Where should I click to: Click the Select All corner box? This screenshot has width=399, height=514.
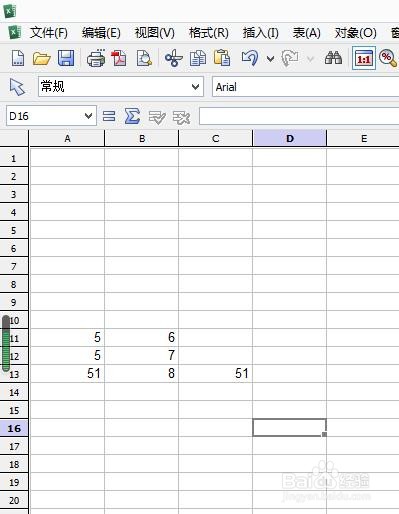pos(14,138)
